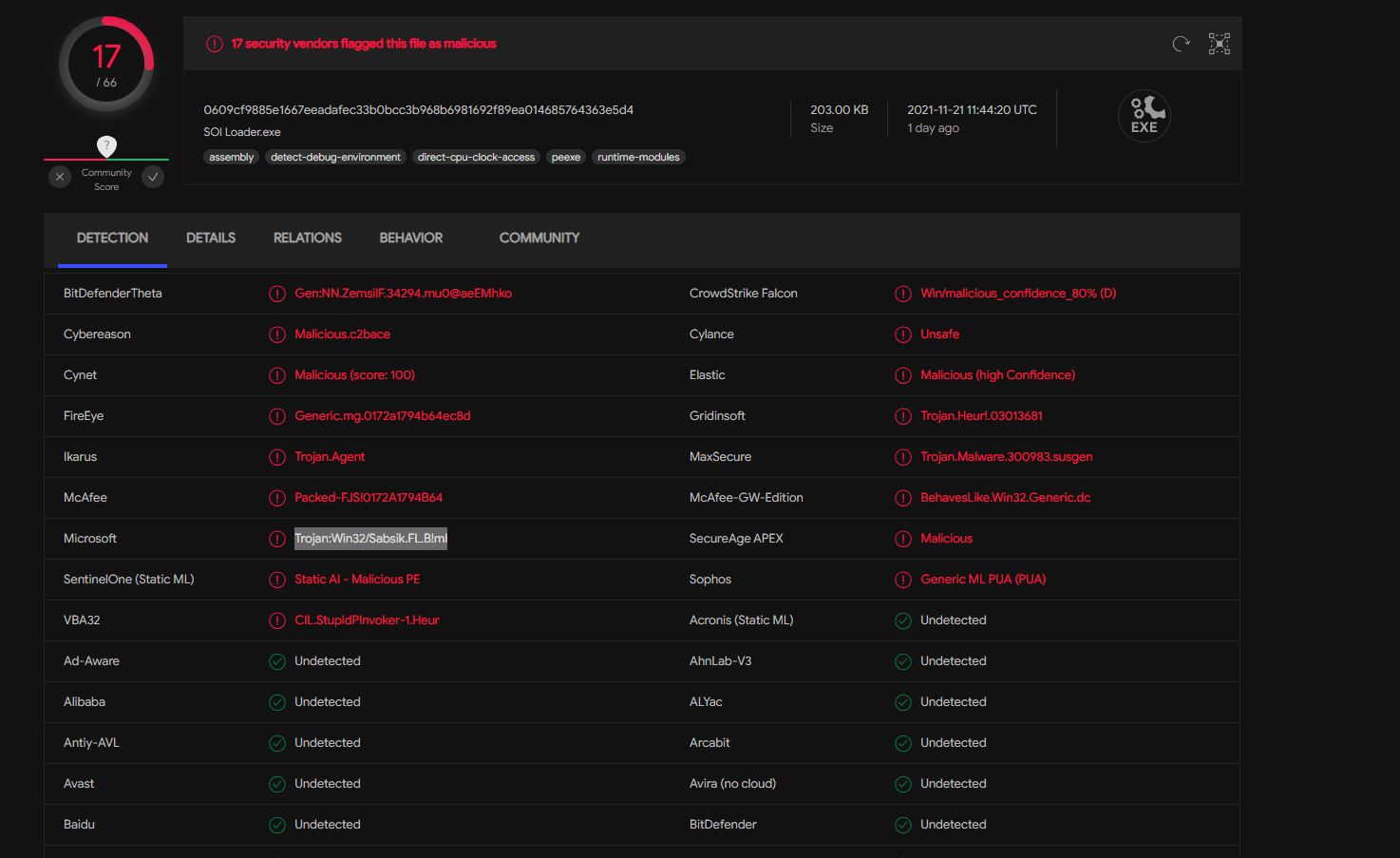Open the similarity graph icon

[x=1220, y=44]
